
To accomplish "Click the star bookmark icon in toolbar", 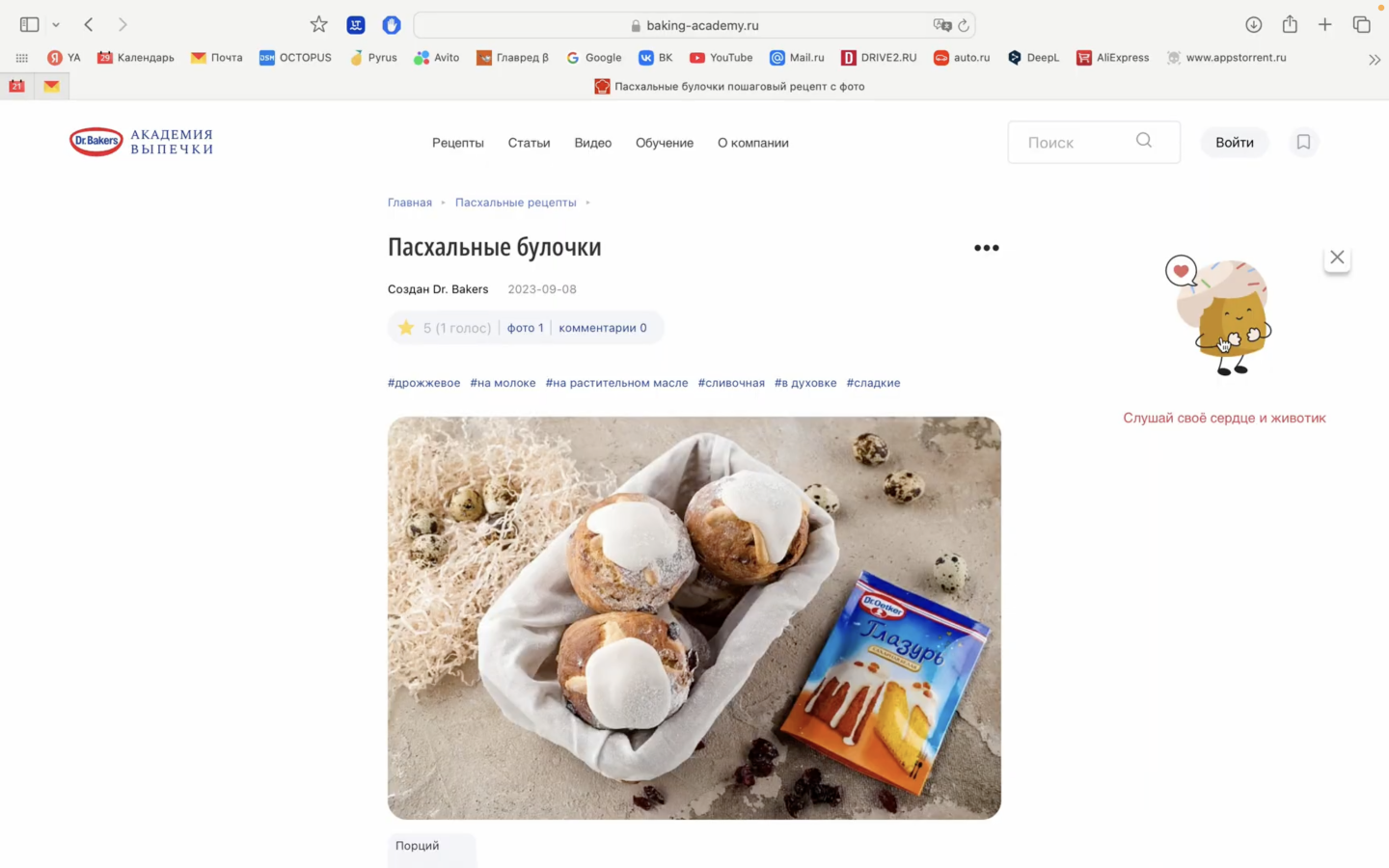I will (x=318, y=25).
